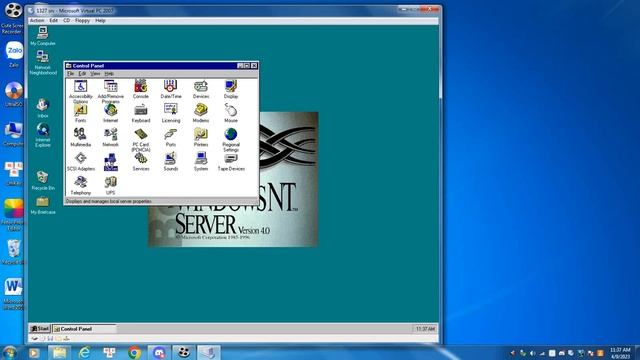Select Network Neighborhood on NT desktop
The height and width of the screenshot is (360, 640).
click(x=43, y=62)
